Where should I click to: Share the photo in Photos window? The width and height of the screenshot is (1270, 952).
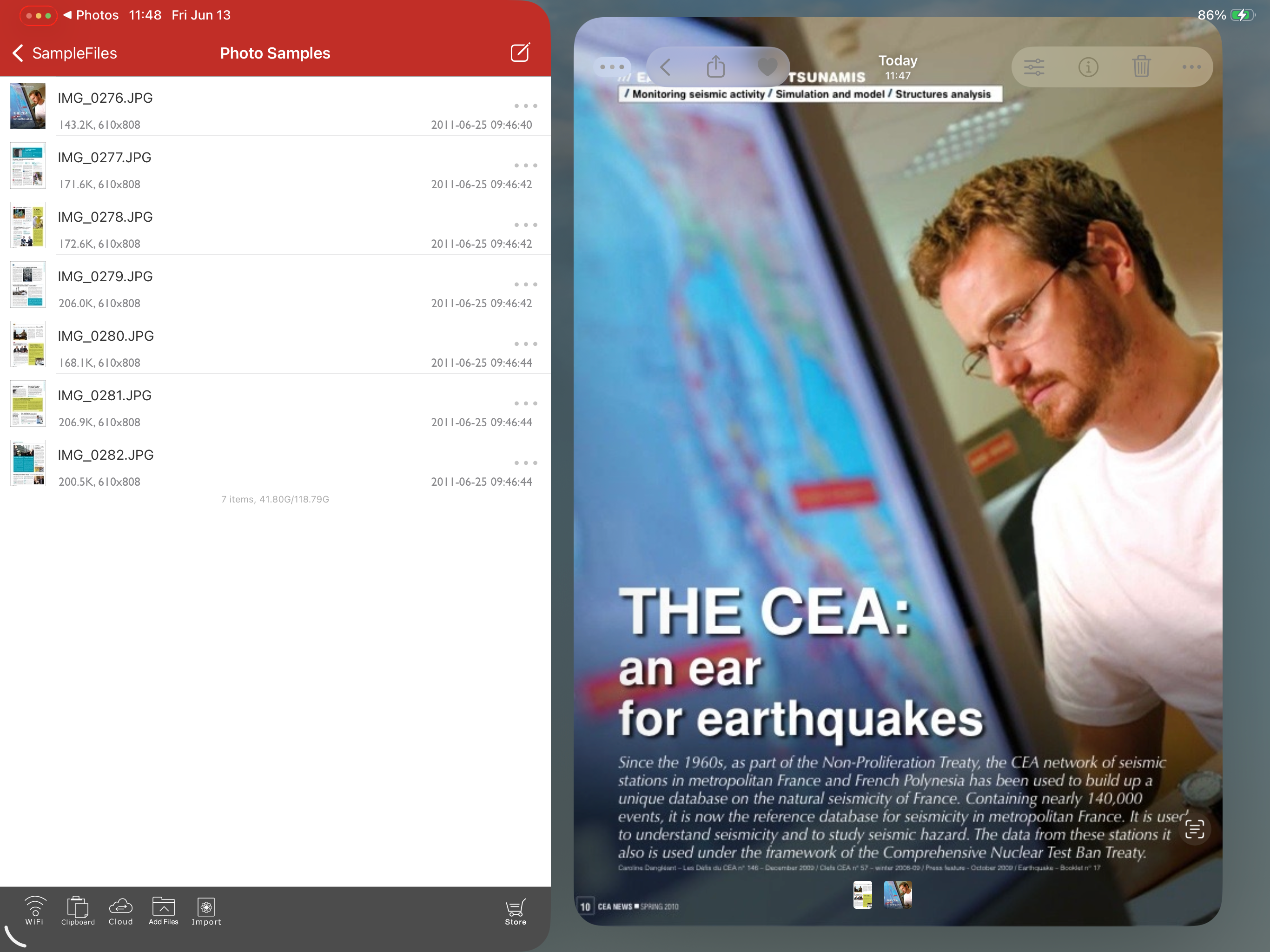tap(716, 66)
